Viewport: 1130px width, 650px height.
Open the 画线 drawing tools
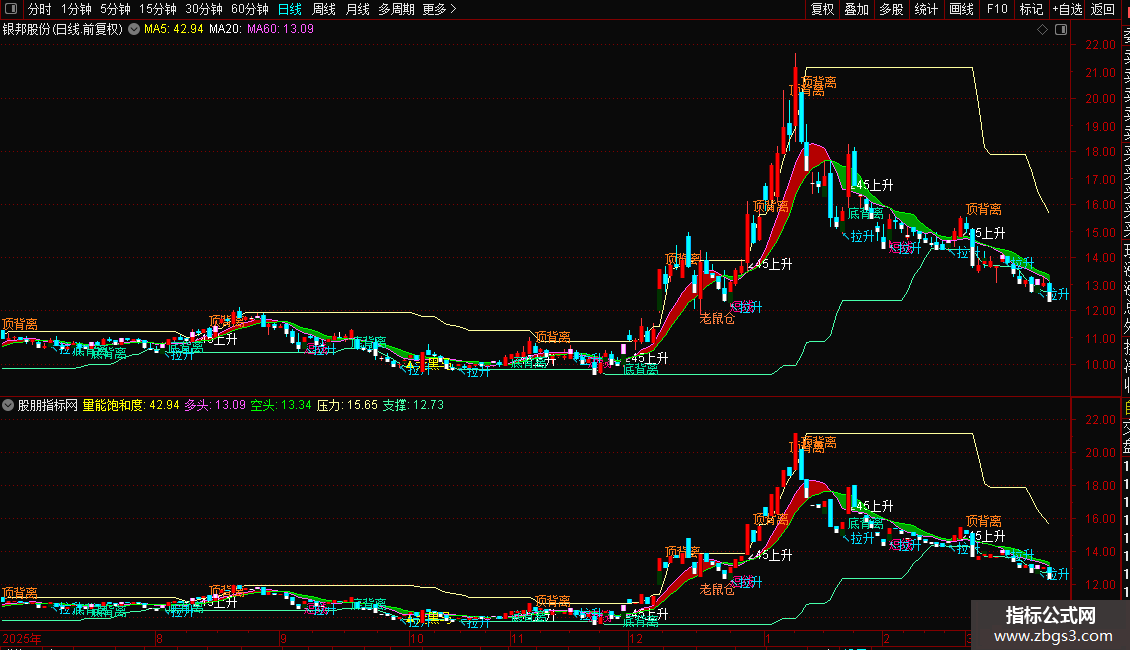pos(961,9)
